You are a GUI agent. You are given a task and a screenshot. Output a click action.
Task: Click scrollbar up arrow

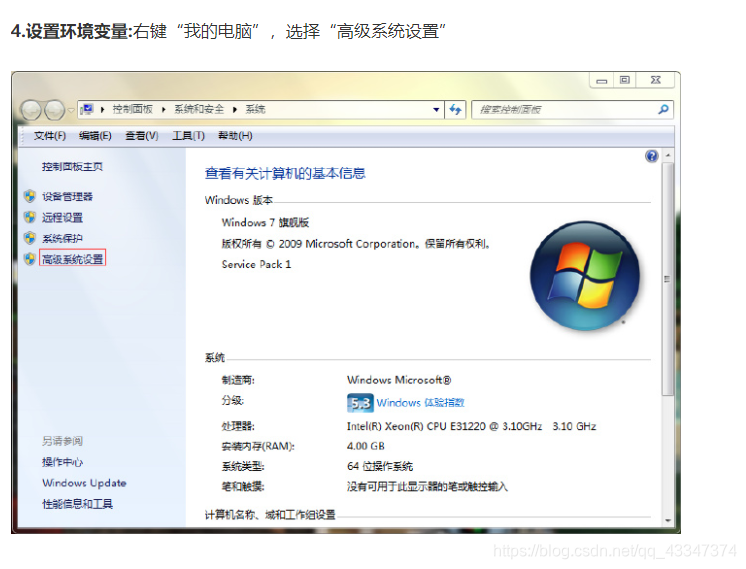coord(668,156)
